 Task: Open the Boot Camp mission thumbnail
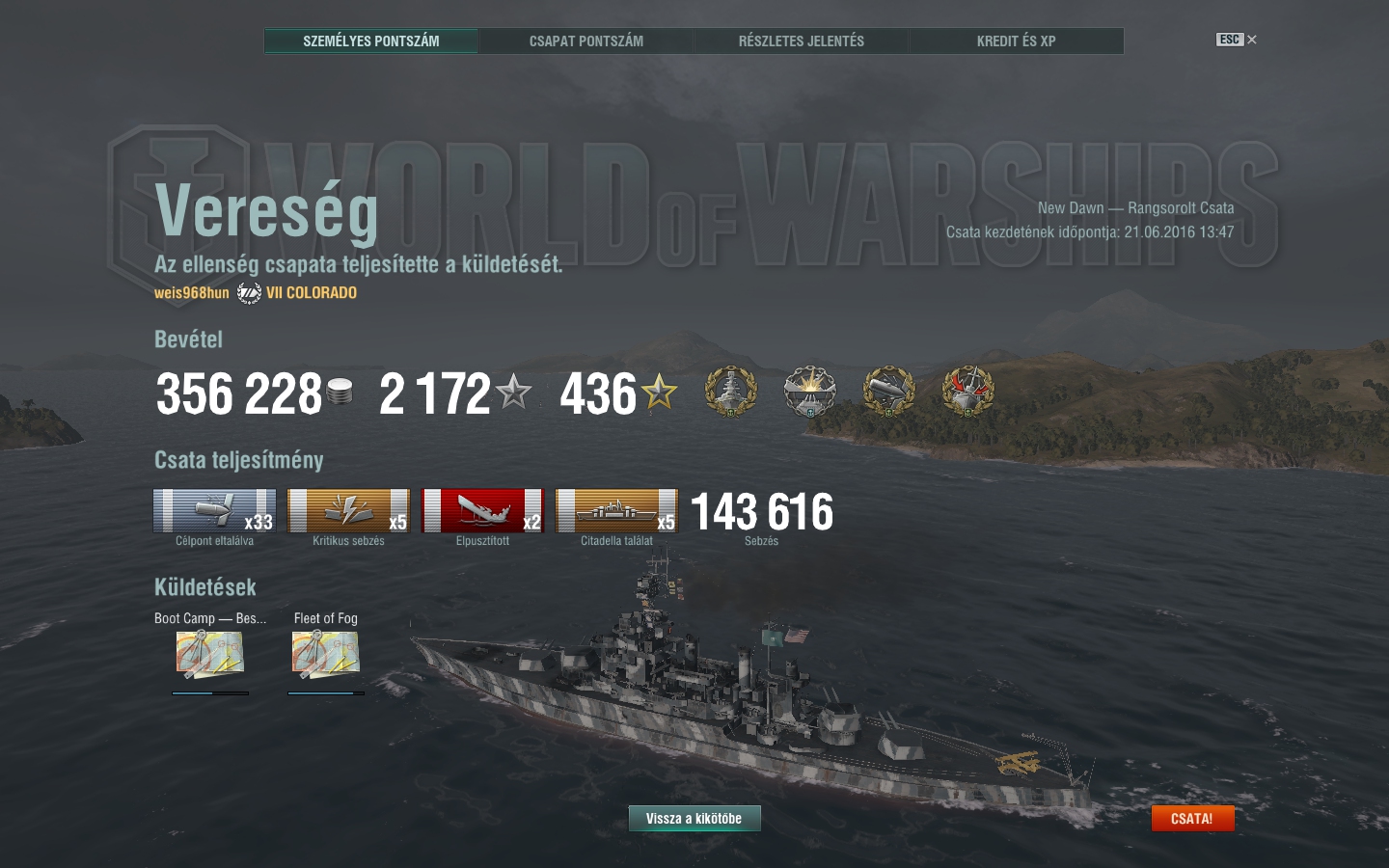coord(210,656)
